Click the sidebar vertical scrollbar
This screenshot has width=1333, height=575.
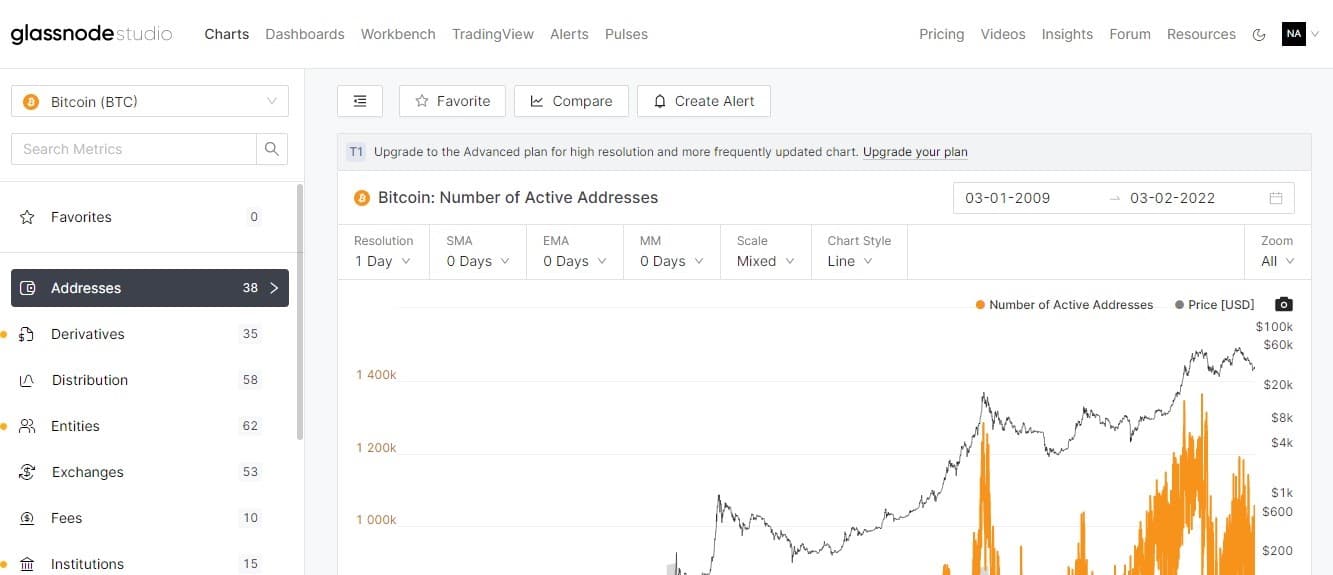(299, 312)
